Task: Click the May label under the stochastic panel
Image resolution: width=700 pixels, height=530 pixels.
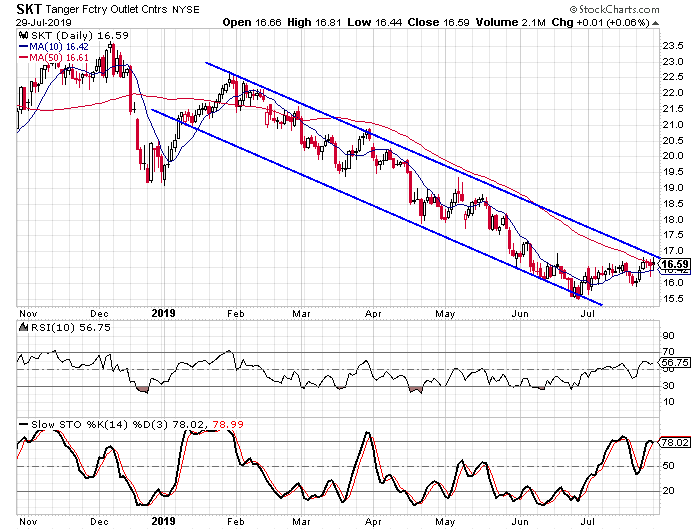Action: (445, 522)
